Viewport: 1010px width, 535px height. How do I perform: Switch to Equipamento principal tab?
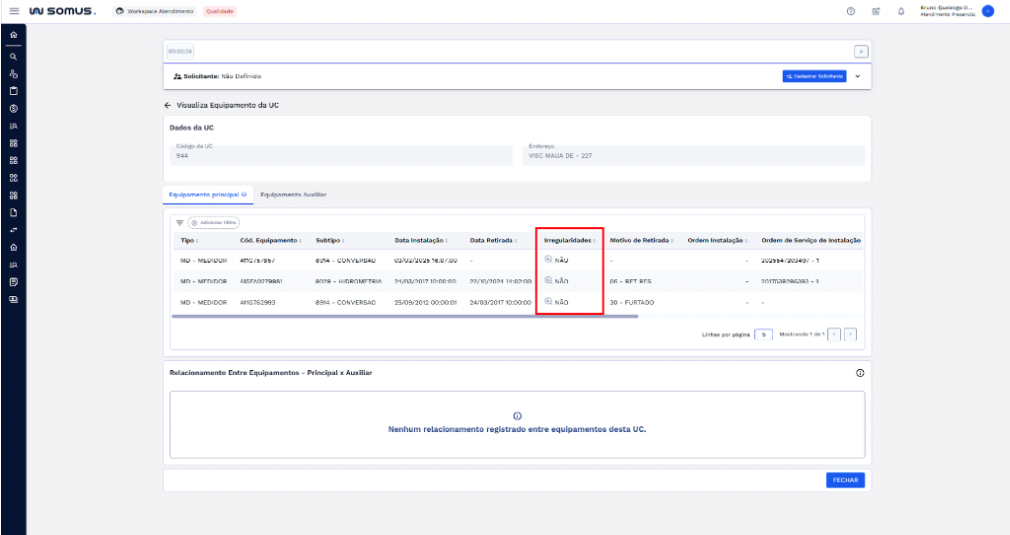click(x=207, y=194)
